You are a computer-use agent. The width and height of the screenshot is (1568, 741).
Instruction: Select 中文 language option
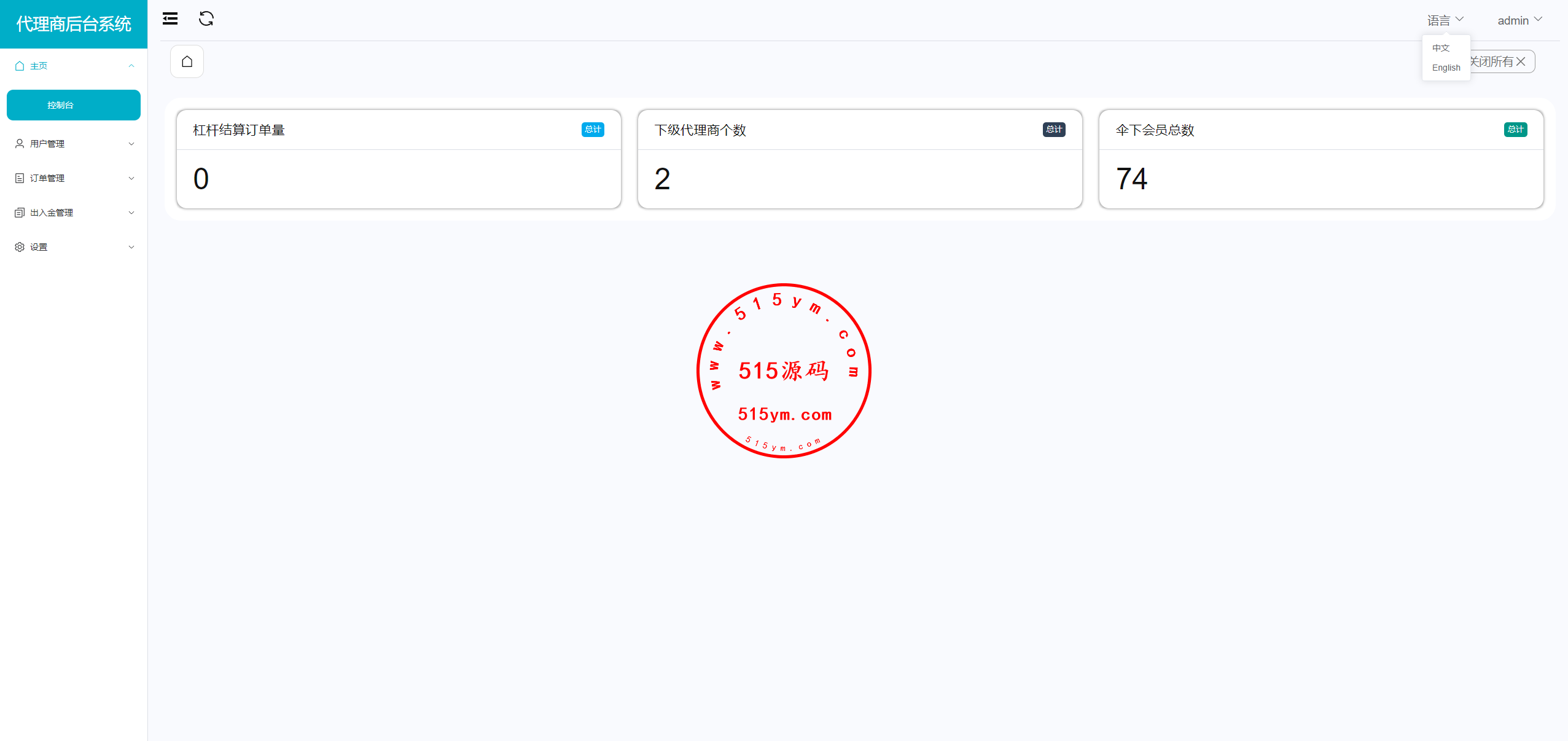pos(1440,48)
